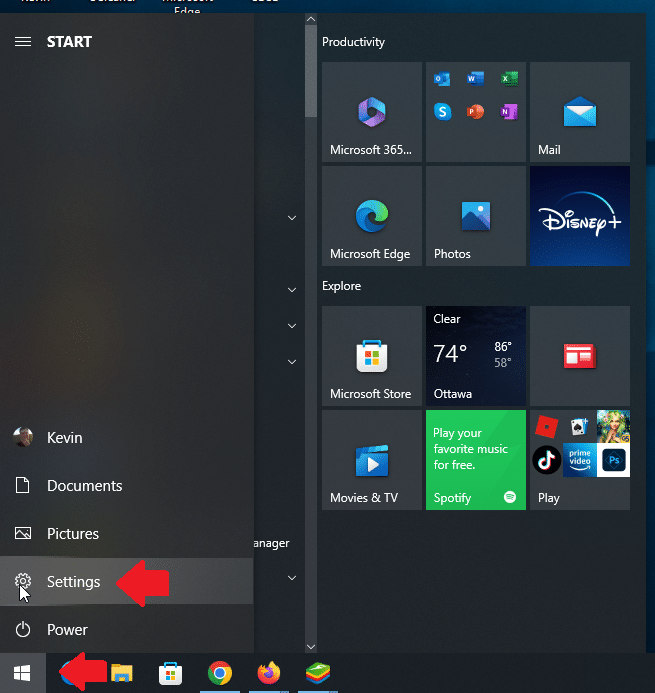Expand the second app list folder chevron
655x693 pixels.
coord(292,290)
